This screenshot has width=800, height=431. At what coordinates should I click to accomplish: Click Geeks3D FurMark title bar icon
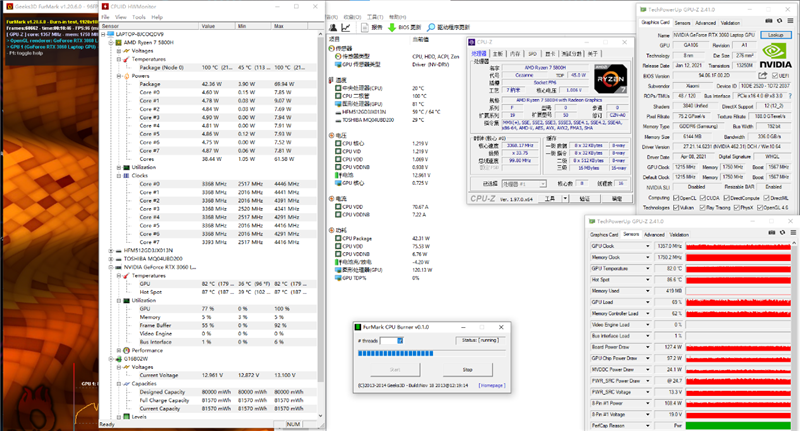tap(9, 7)
